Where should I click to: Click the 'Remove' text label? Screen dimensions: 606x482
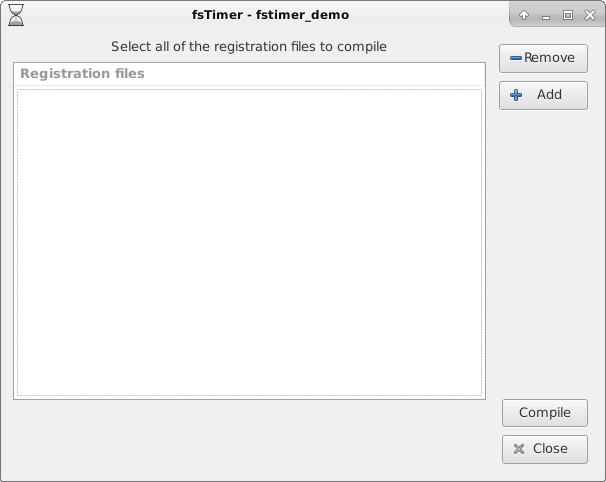(549, 58)
